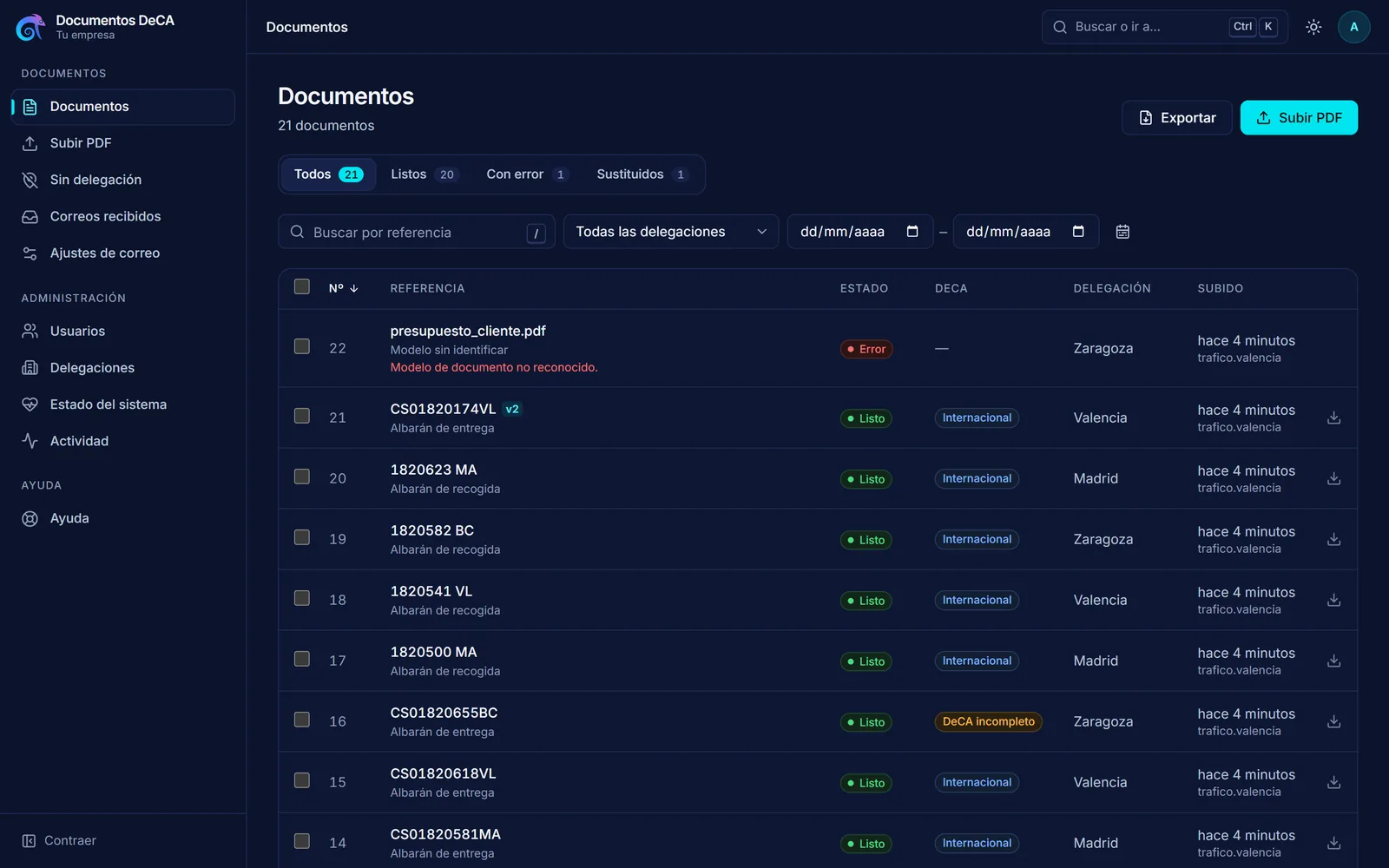
Task: Check row 21 CS01820174VL checkbox
Action: point(302,416)
